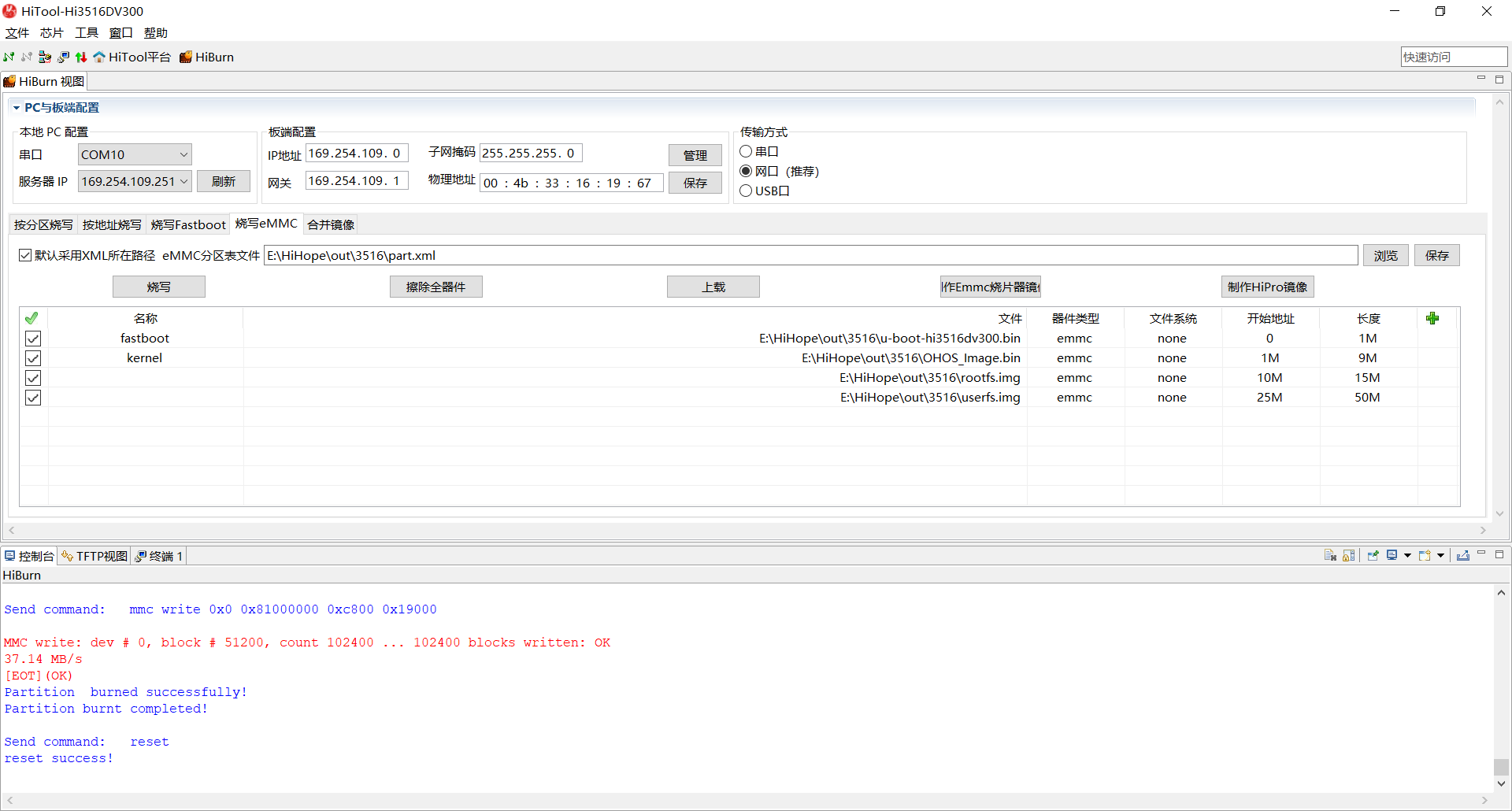Switch to 按分区烧写 tab
1512x811 pixels.
click(43, 224)
